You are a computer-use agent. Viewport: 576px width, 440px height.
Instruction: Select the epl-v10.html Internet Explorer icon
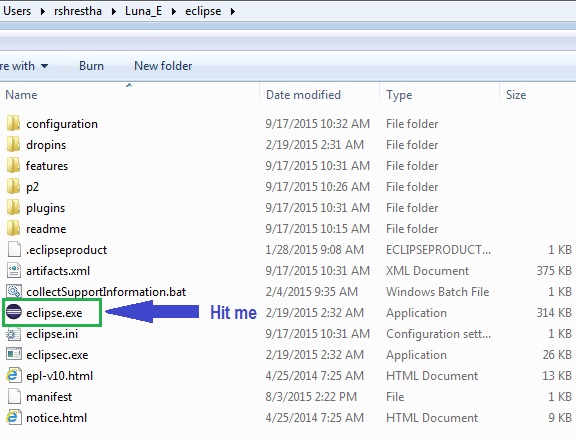pos(13,375)
